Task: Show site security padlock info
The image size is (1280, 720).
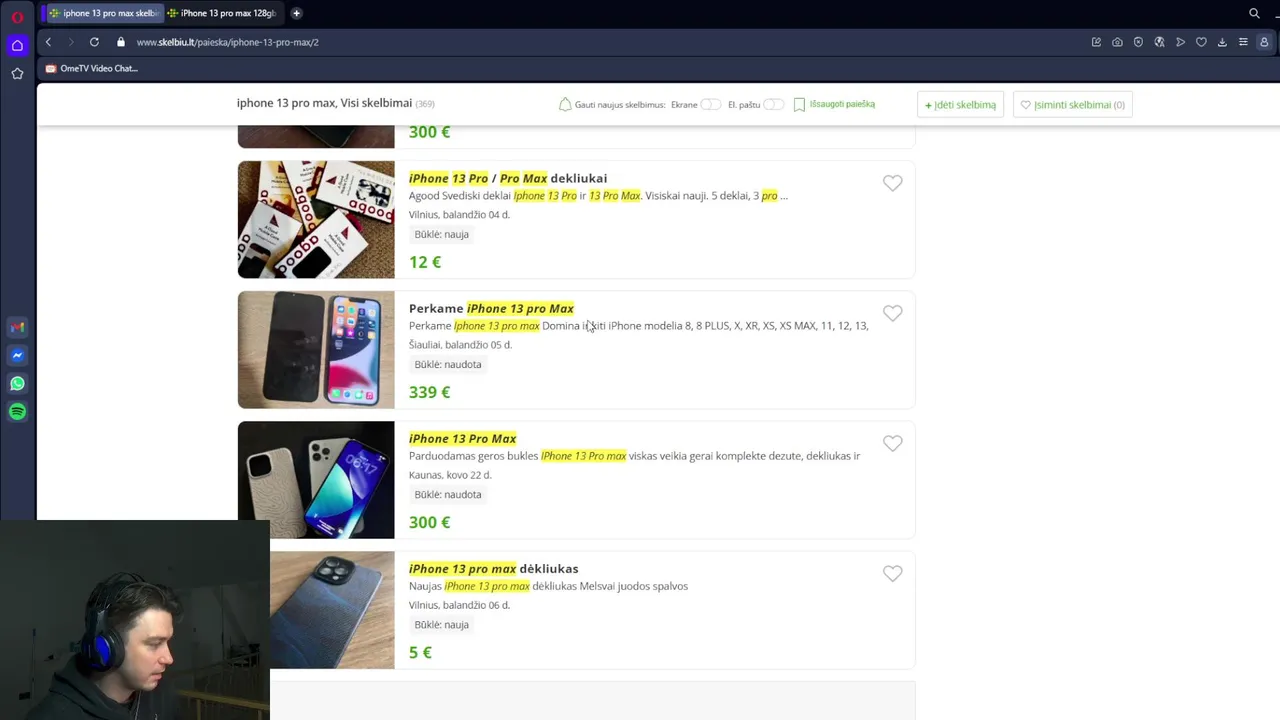Action: (x=121, y=42)
